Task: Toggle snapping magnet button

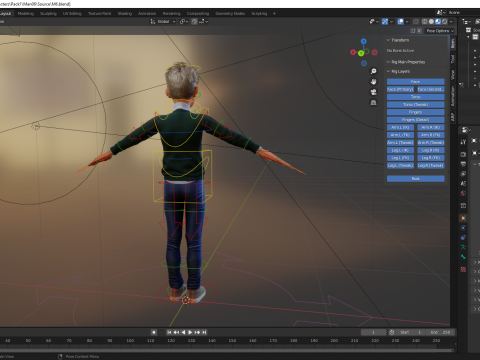Action: tap(195, 22)
